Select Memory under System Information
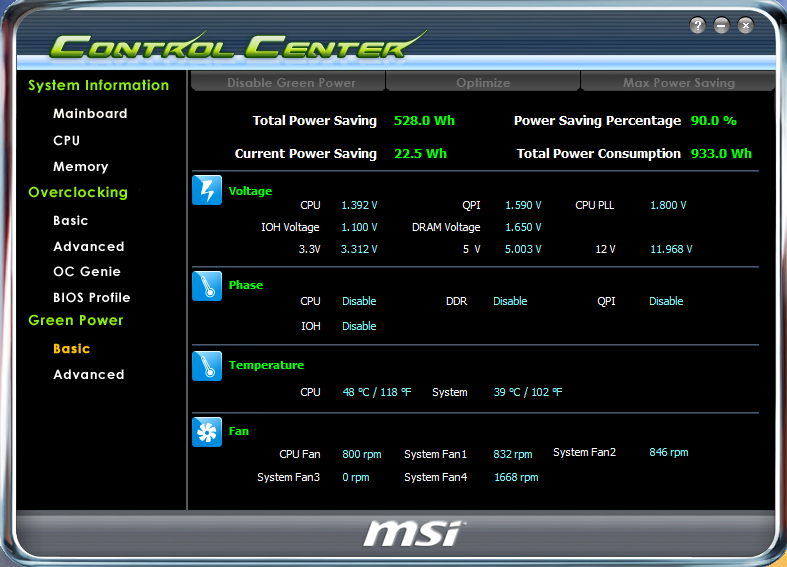The image size is (787, 567). pos(81,167)
